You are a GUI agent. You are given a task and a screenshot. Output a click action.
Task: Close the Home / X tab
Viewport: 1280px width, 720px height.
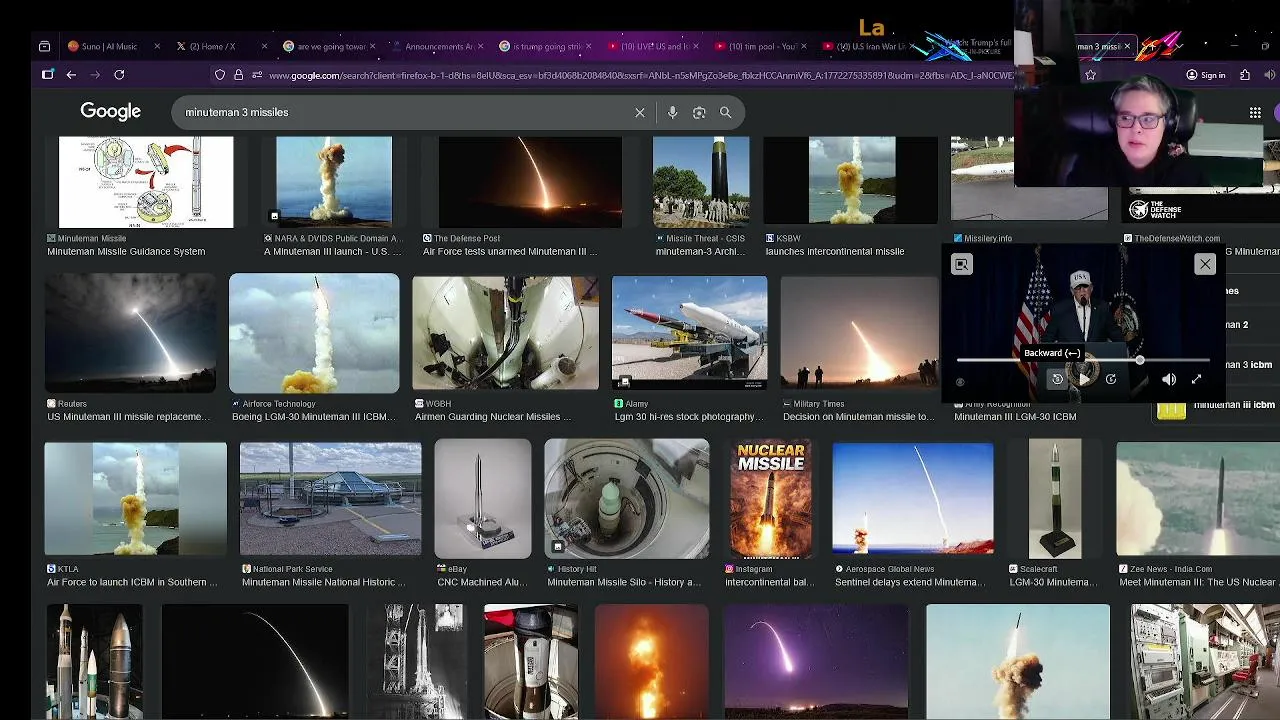265,46
